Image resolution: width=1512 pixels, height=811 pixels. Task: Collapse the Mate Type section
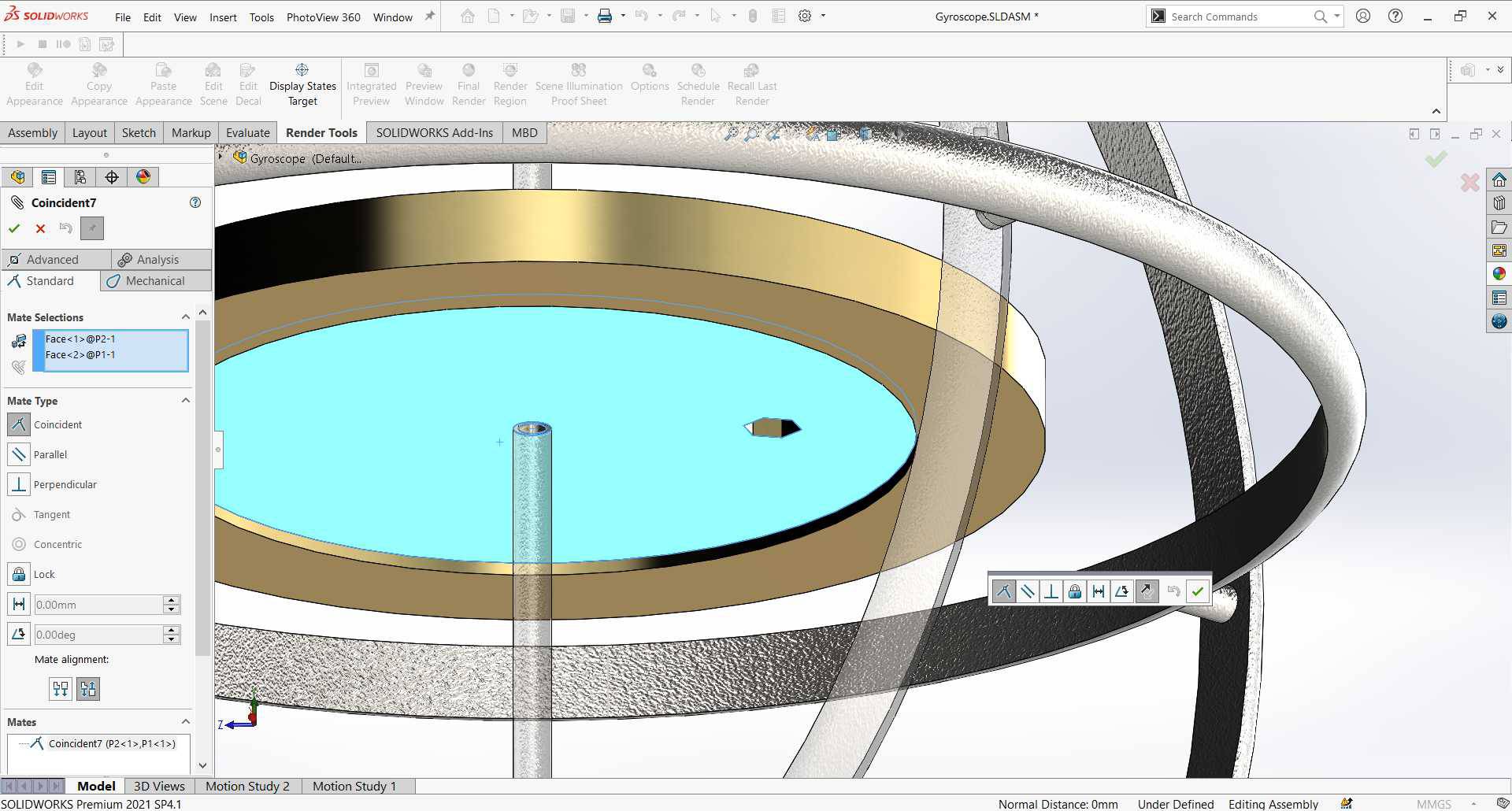[x=186, y=401]
